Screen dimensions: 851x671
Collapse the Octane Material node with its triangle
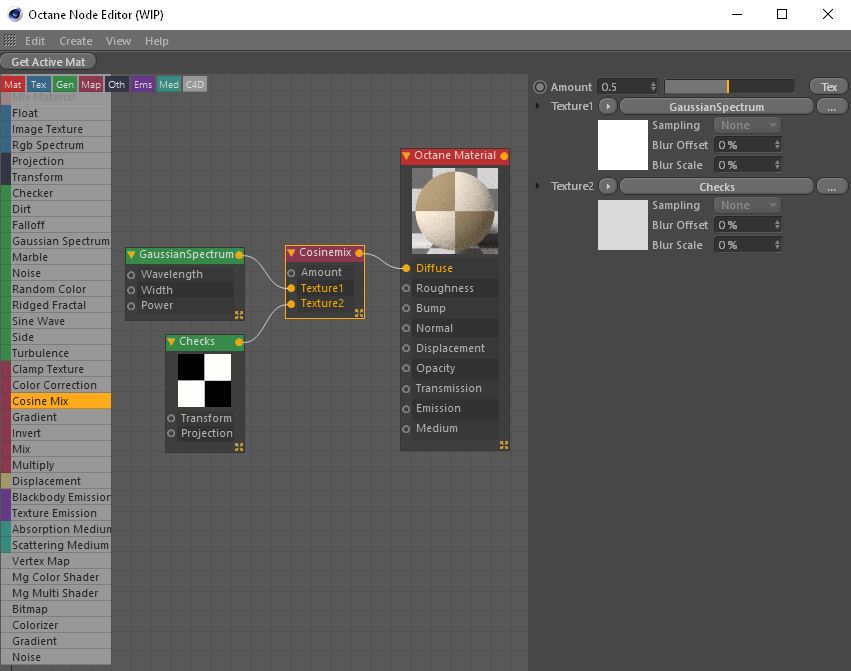[x=406, y=156]
